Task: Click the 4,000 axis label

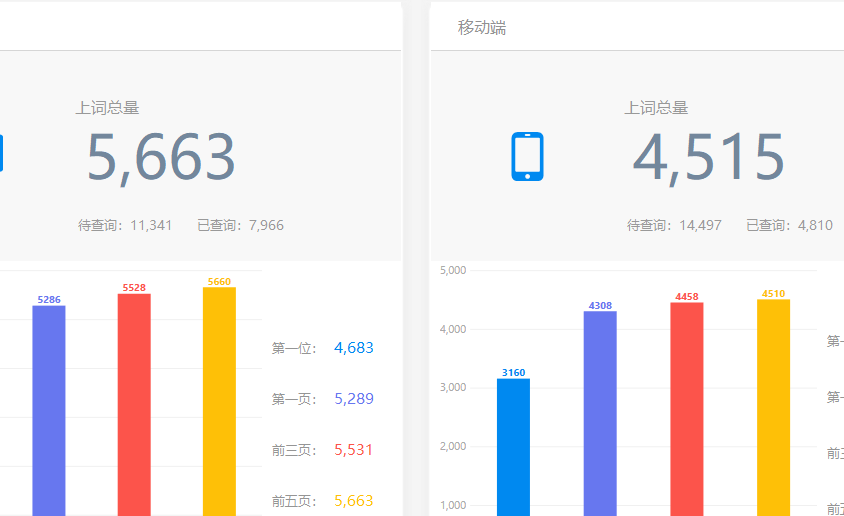Action: (453, 329)
